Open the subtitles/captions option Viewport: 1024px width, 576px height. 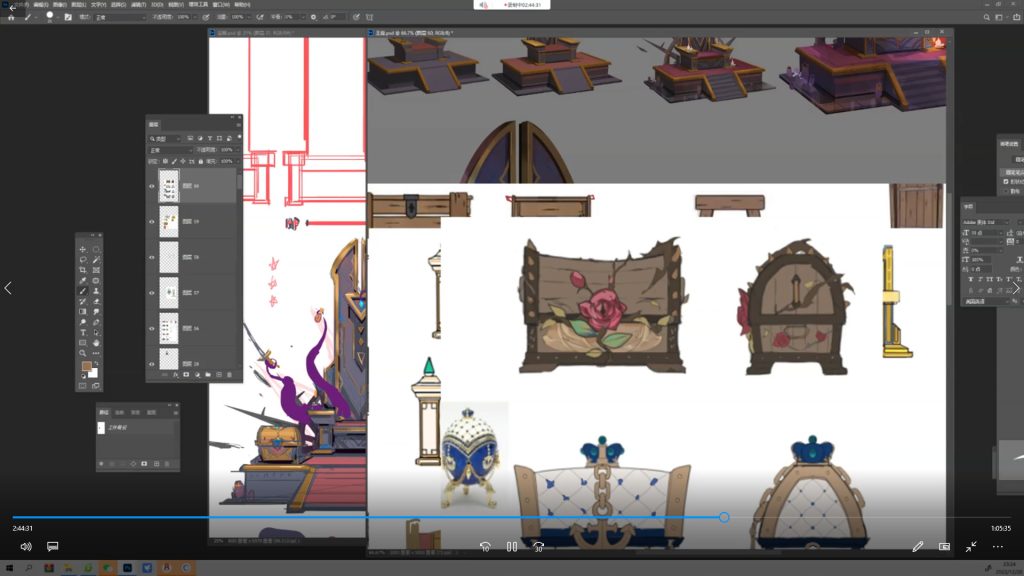(x=53, y=547)
